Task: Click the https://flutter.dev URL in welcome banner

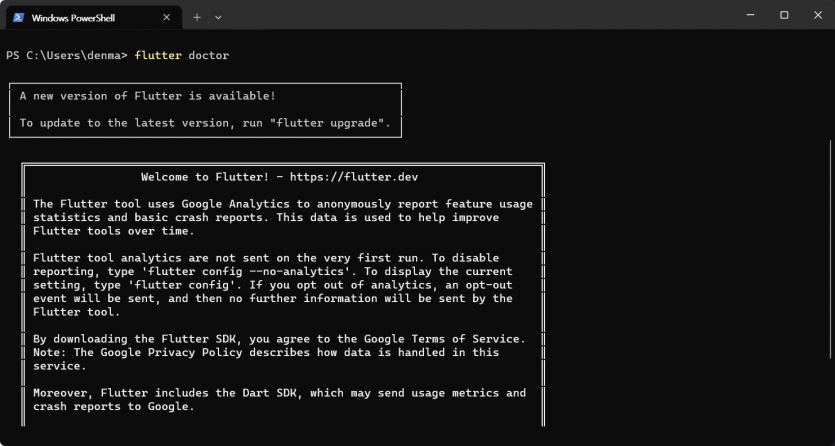Action: pos(354,177)
